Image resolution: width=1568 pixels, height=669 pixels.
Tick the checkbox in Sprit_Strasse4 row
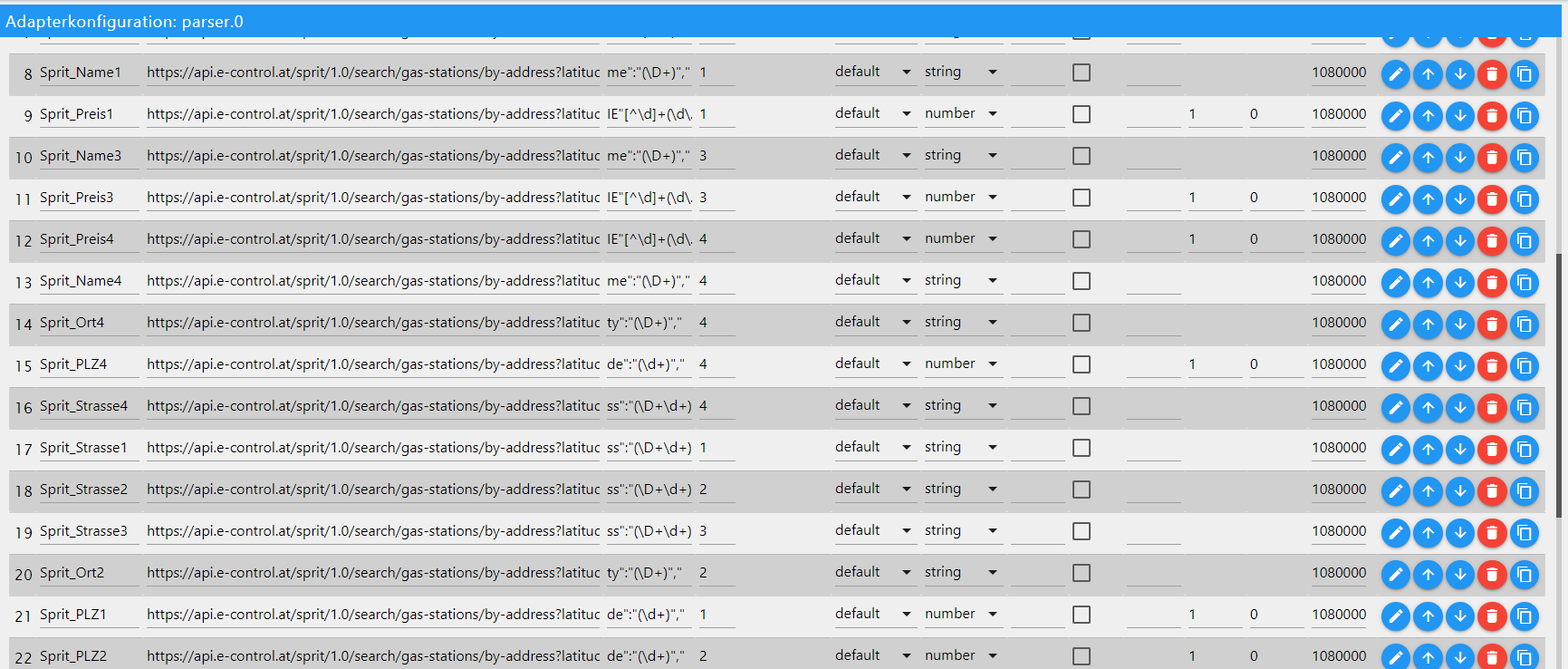point(1082,406)
